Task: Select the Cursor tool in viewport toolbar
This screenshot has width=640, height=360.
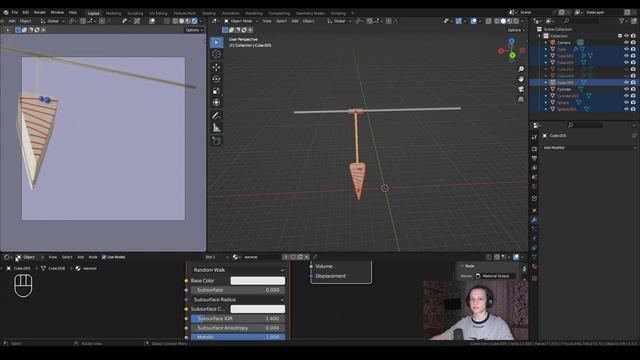Action: coord(216,54)
